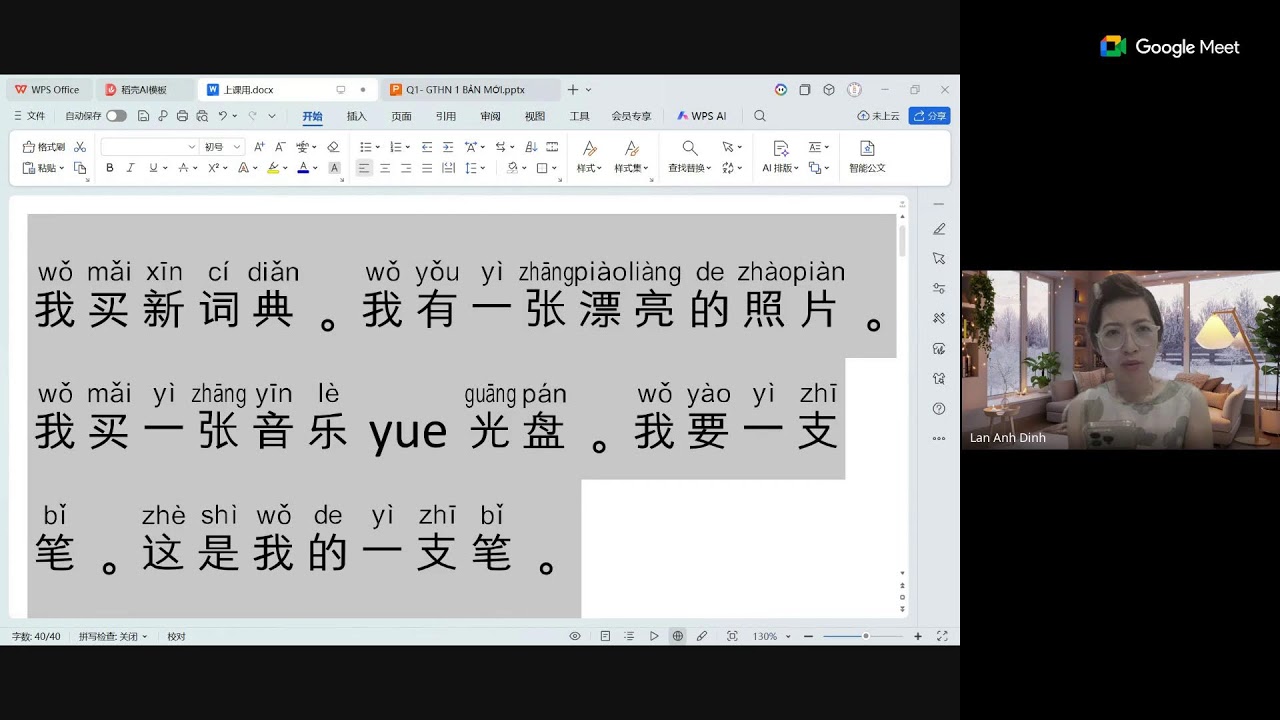Click the search icon next to WPS AI
Viewport: 1280px width, 720px height.
pyautogui.click(x=760, y=116)
